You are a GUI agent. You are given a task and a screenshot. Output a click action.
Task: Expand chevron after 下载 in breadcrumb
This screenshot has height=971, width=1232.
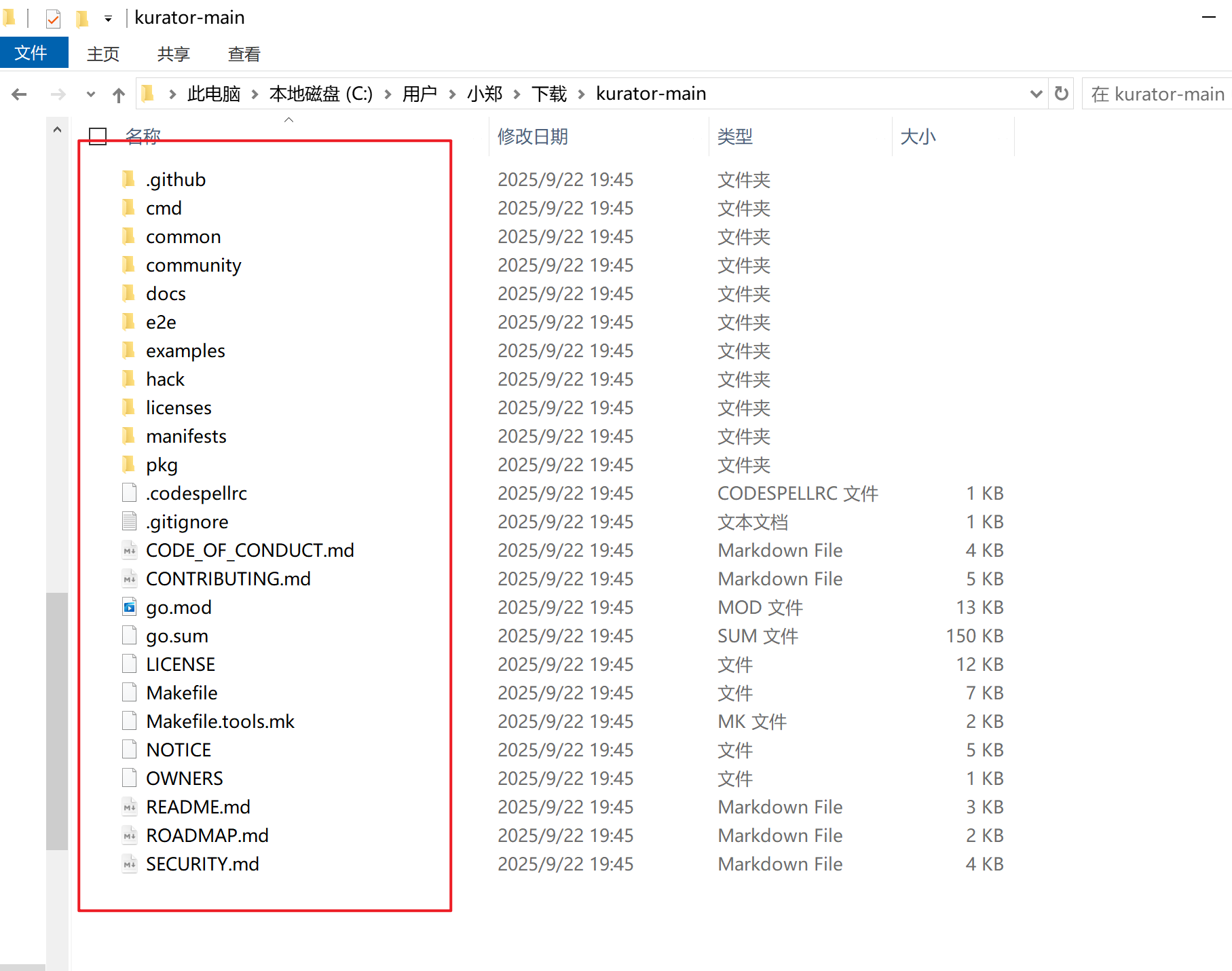(581, 94)
